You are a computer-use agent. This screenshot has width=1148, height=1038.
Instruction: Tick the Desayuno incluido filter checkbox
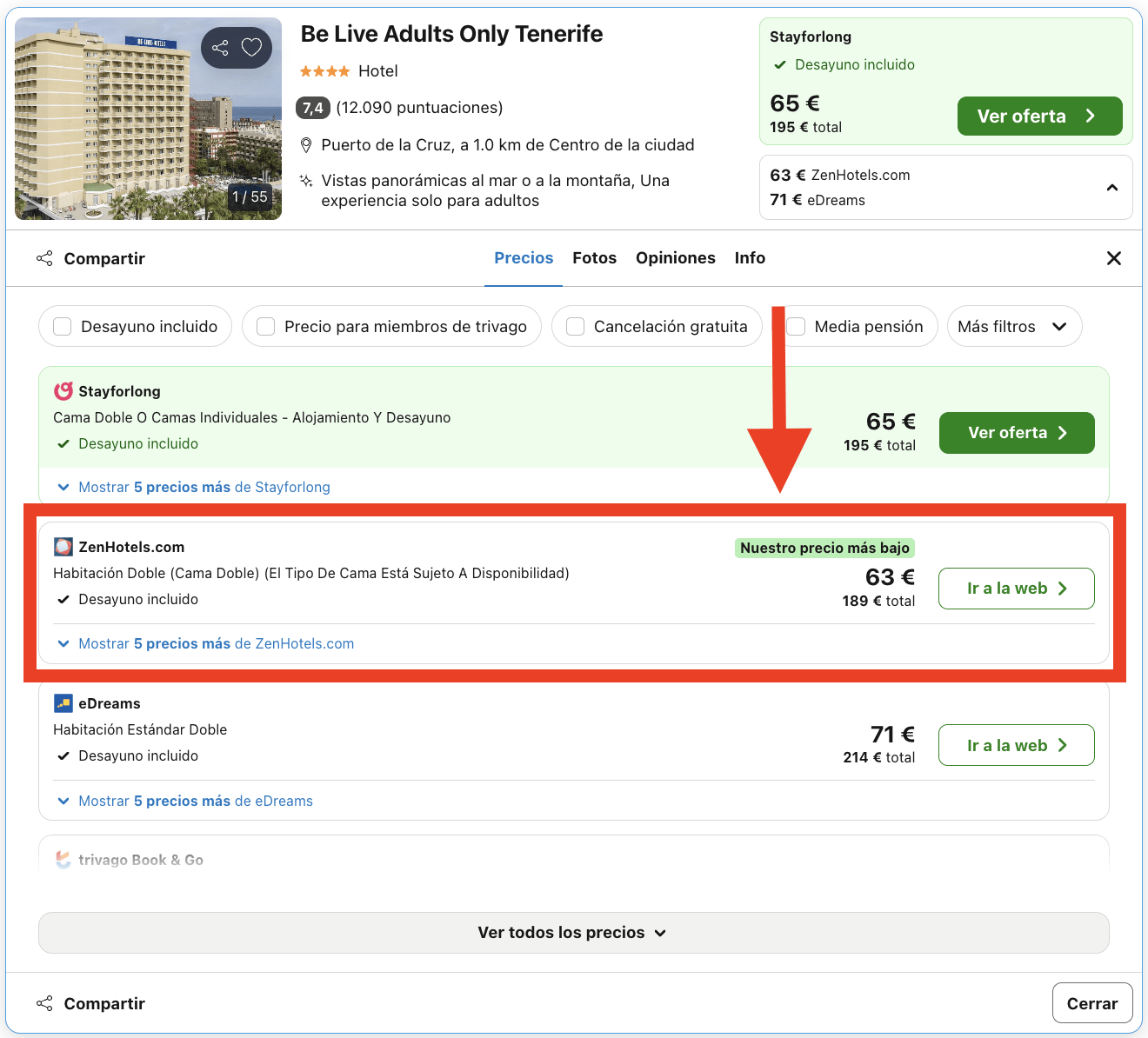click(x=63, y=327)
